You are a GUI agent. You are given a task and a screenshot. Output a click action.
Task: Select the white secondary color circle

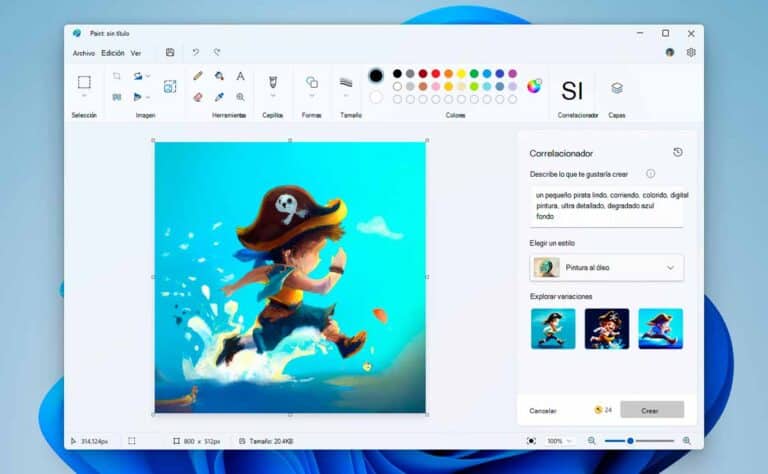(376, 97)
